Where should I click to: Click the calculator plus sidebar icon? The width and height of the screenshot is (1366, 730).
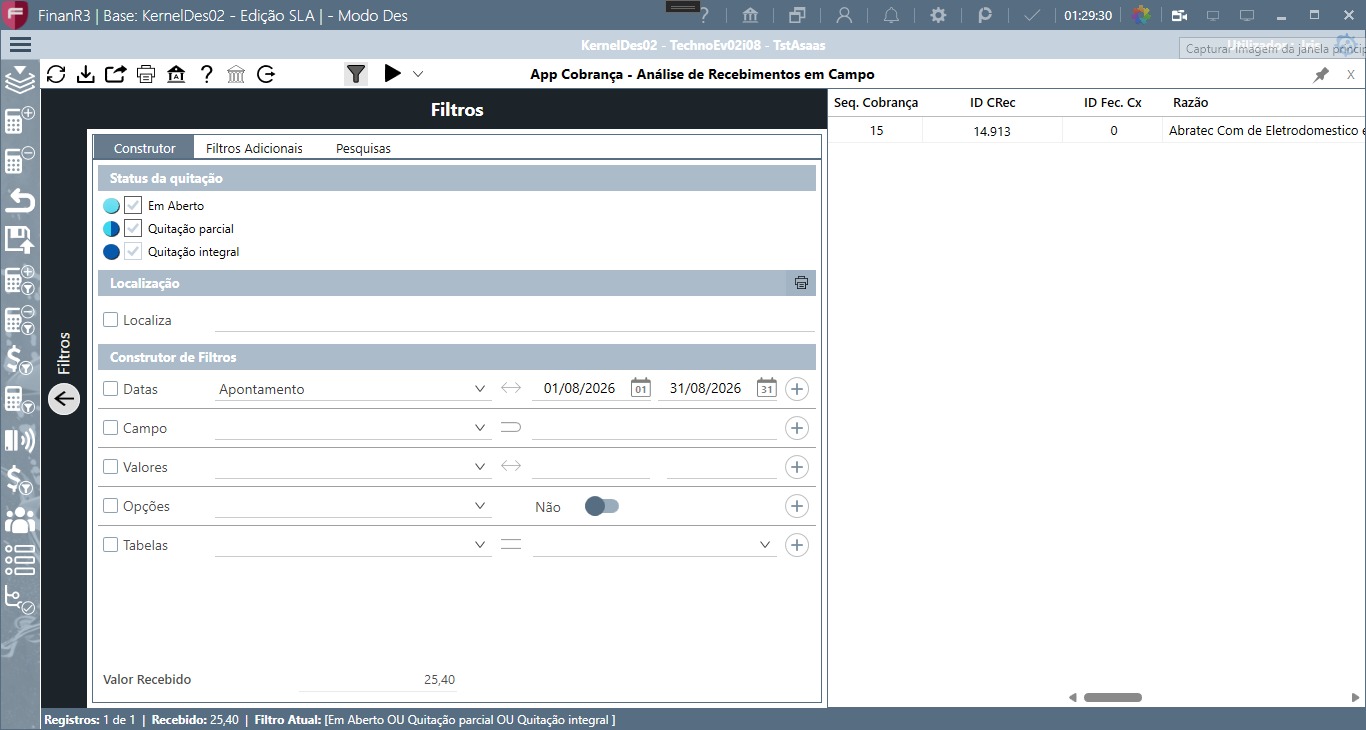tap(20, 121)
